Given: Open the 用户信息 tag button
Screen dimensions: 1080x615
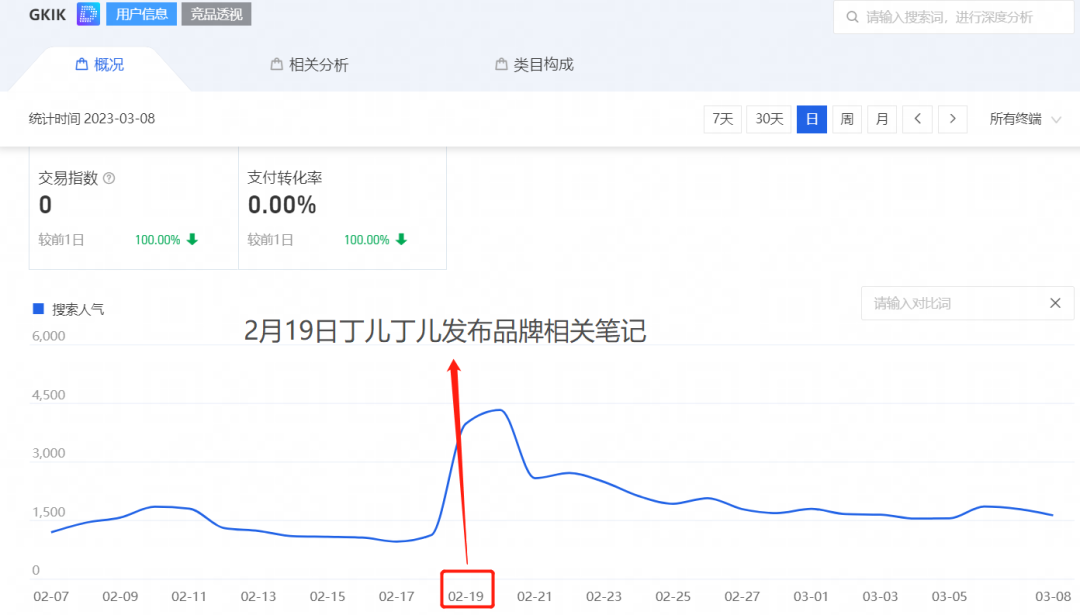Looking at the screenshot, I should (x=141, y=14).
